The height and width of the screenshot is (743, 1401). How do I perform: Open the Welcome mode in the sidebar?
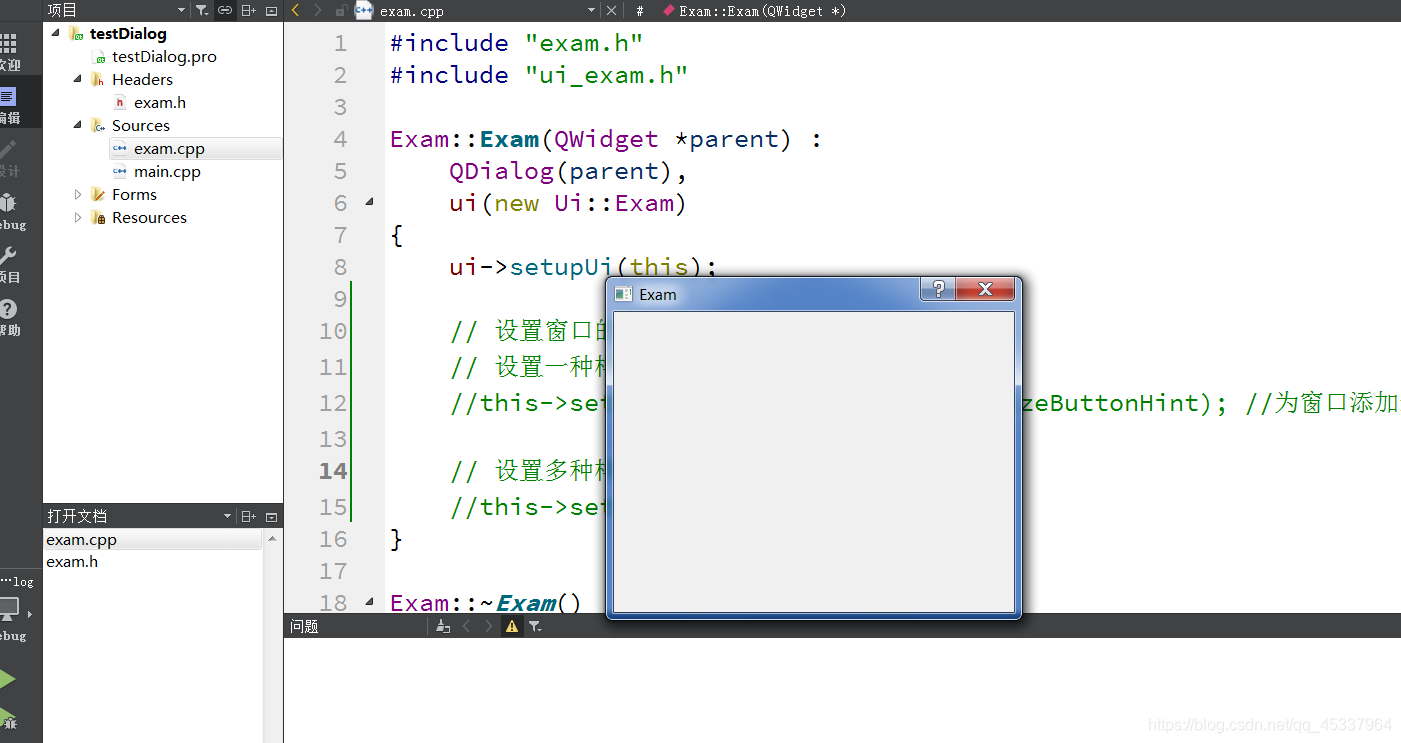(8, 52)
